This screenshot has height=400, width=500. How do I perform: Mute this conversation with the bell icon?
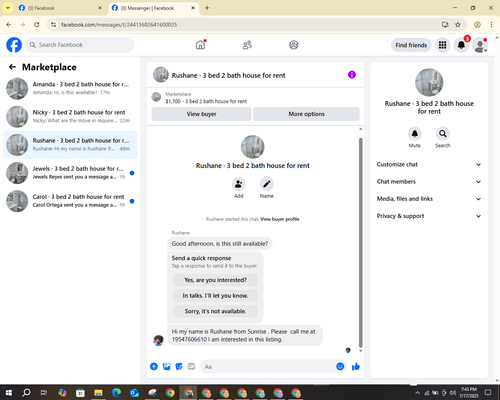point(415,134)
